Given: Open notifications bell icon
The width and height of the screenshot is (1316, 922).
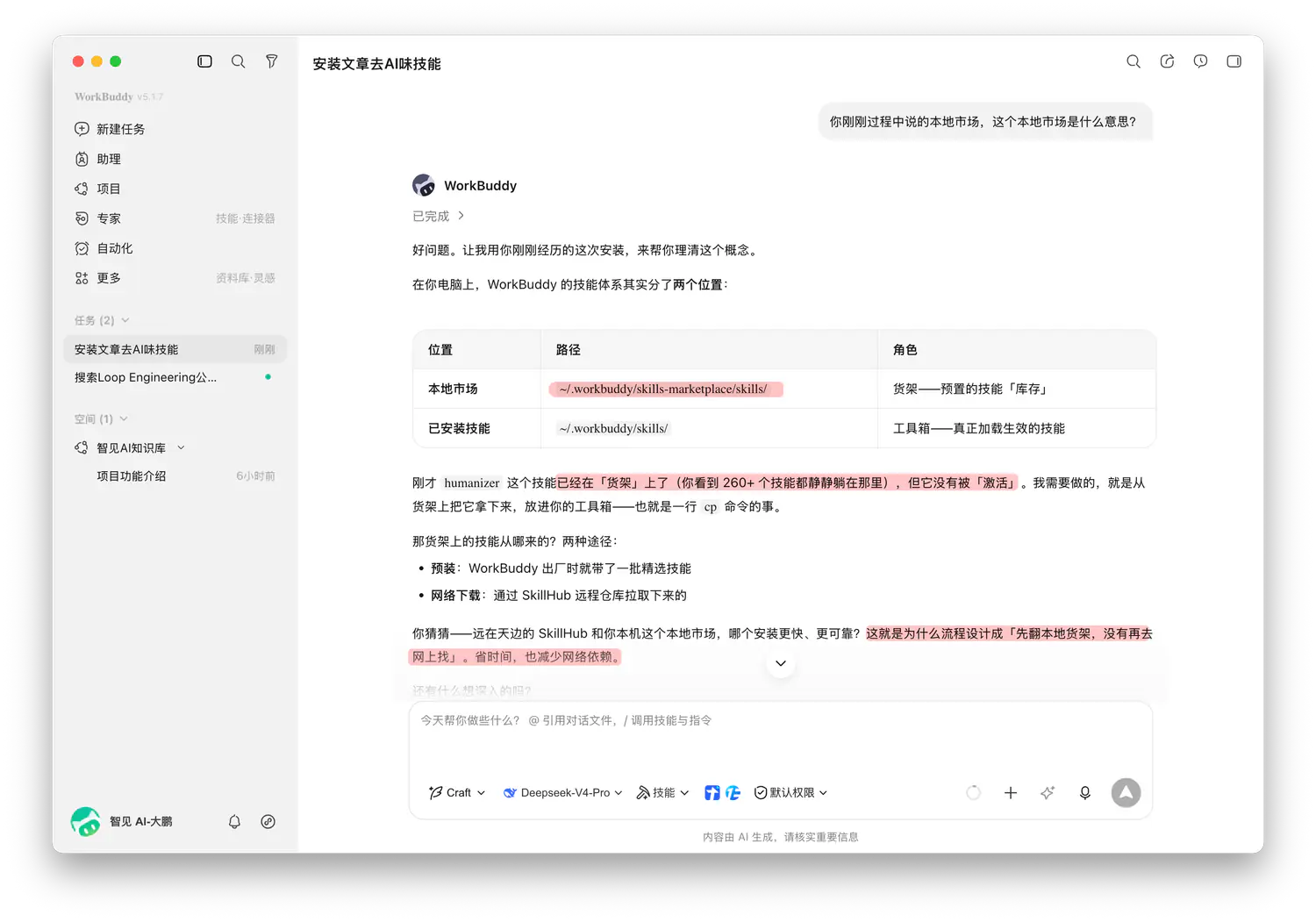Looking at the screenshot, I should 234,822.
